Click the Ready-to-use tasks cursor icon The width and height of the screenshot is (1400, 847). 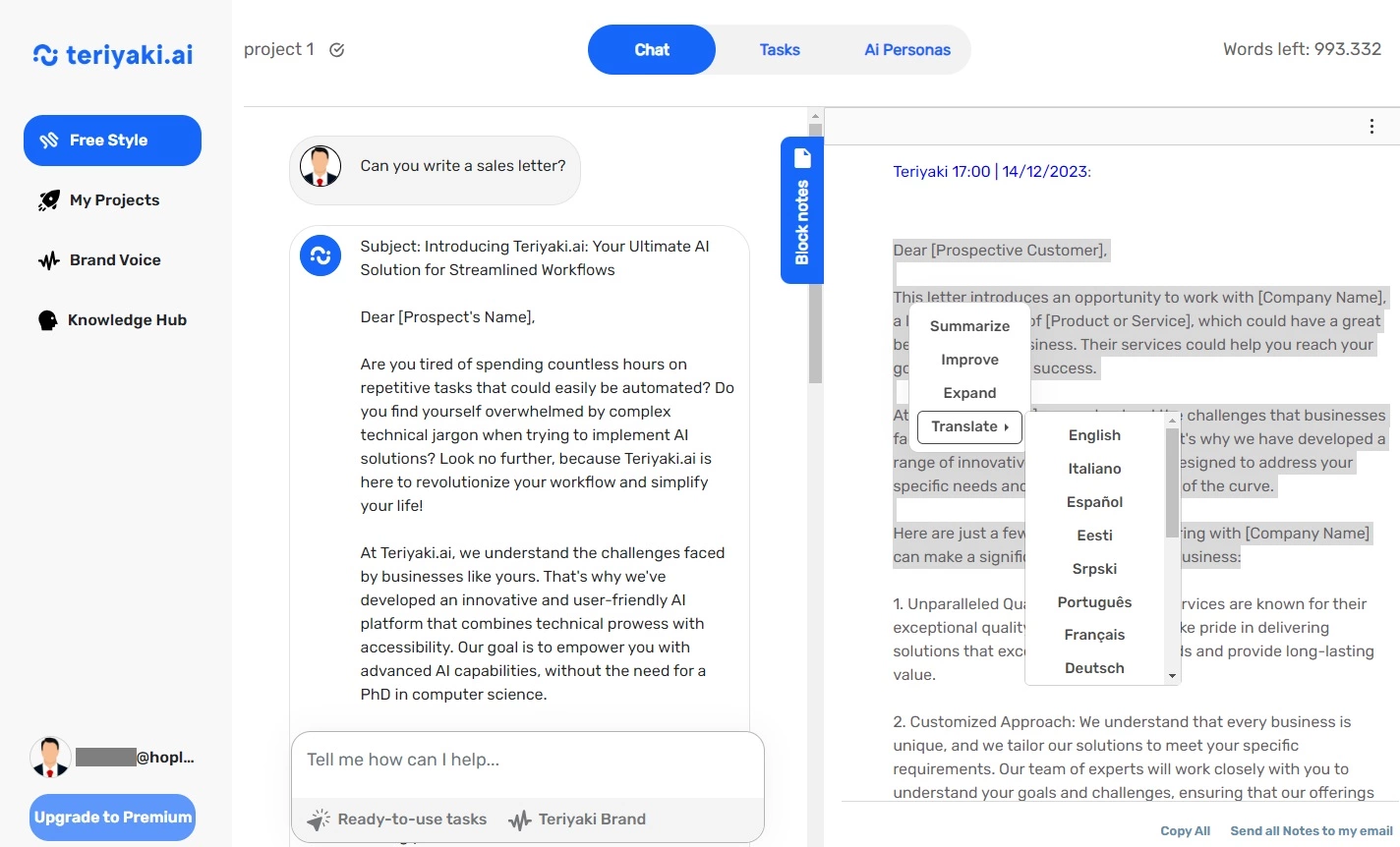point(318,819)
